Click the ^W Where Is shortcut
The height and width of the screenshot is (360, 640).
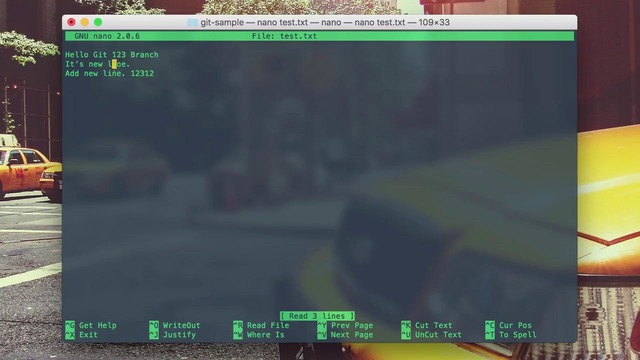[x=259, y=335]
